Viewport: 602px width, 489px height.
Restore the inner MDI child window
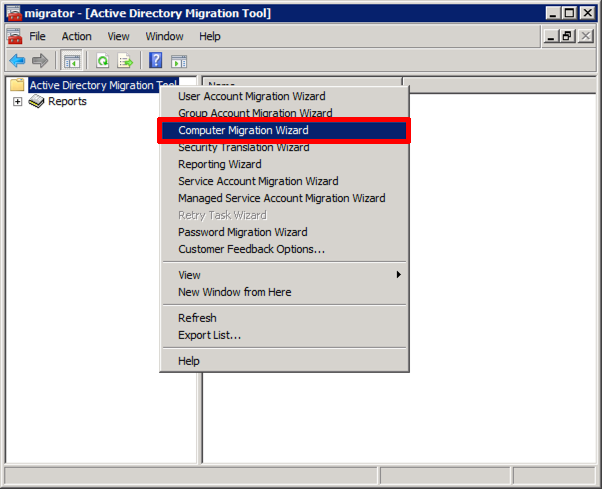coord(567,36)
